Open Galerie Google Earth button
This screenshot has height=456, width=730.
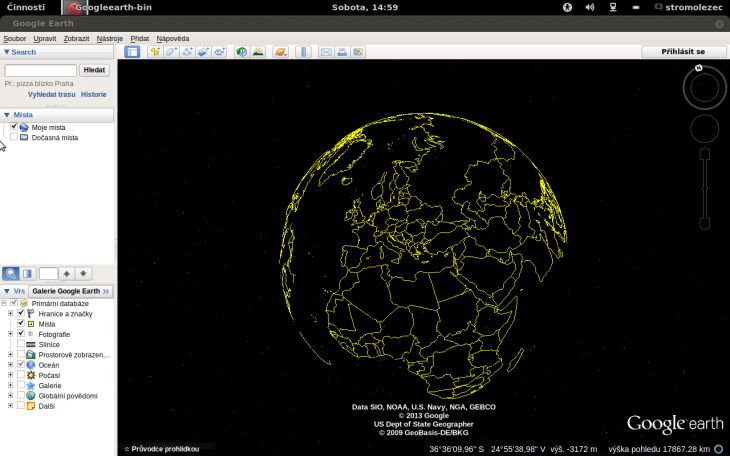(x=71, y=291)
